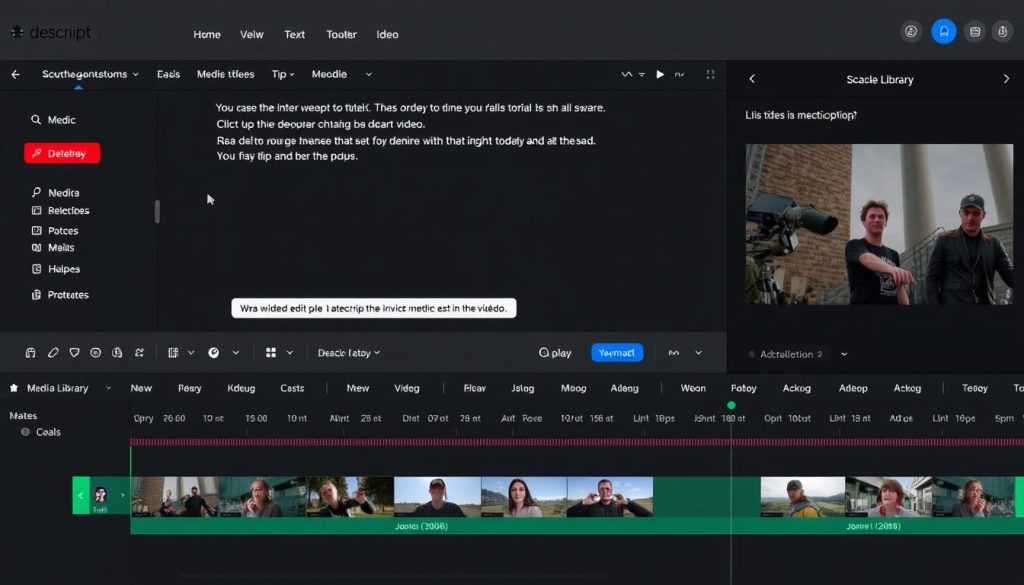Screen dimensions: 1024x585
Task: Switch to the Casts tab in the media strip
Action: click(293, 387)
